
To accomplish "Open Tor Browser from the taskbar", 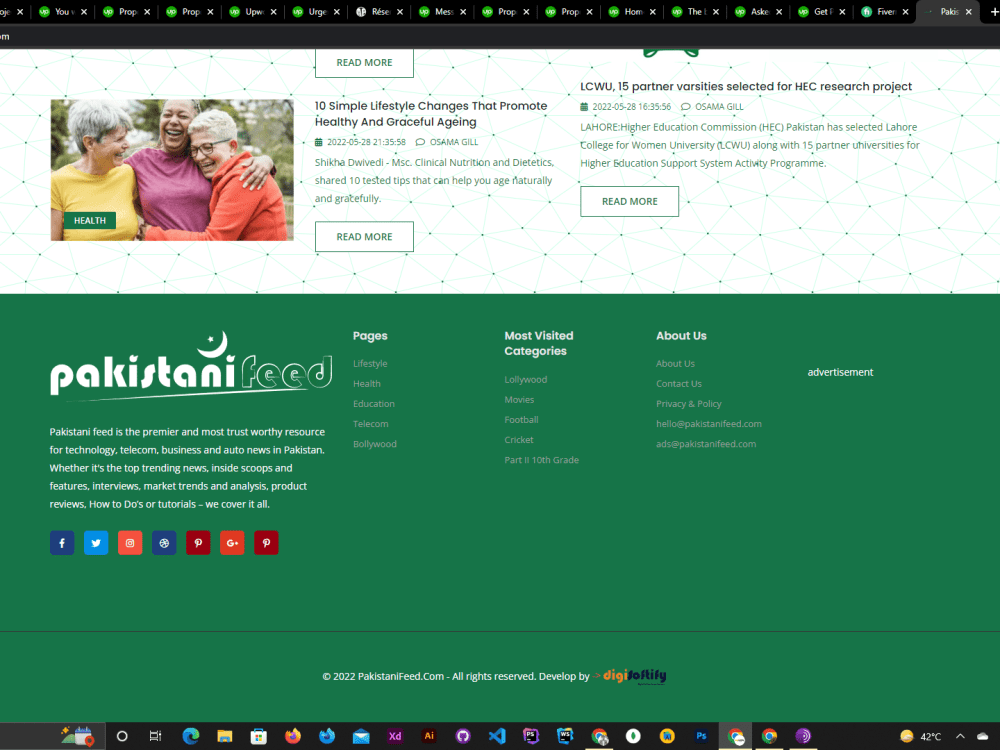I will coord(803,736).
